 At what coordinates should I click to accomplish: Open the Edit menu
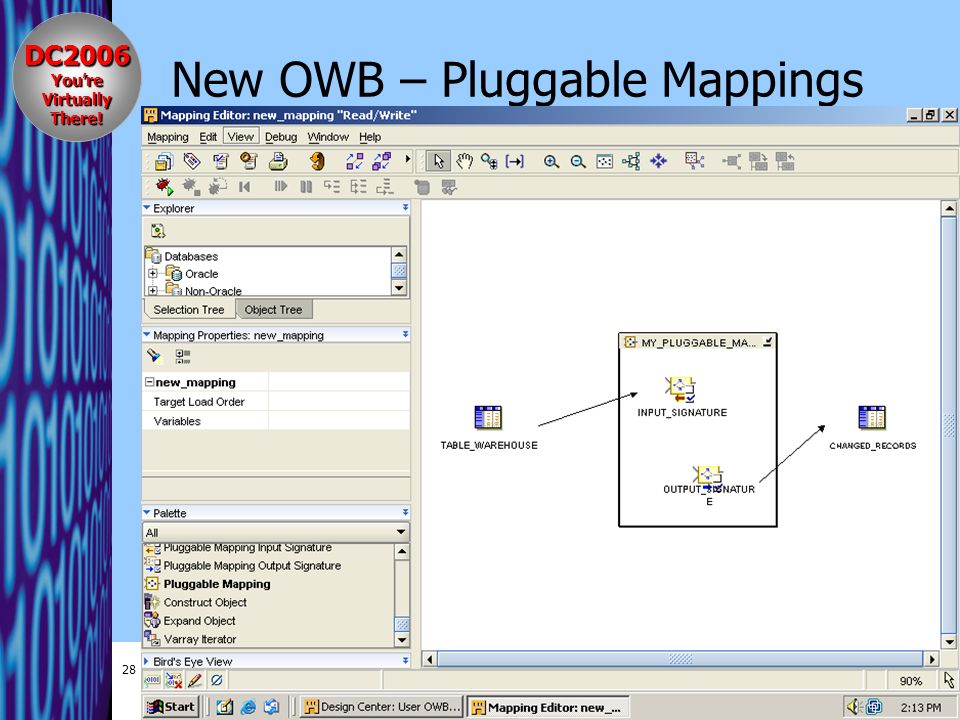(x=208, y=137)
